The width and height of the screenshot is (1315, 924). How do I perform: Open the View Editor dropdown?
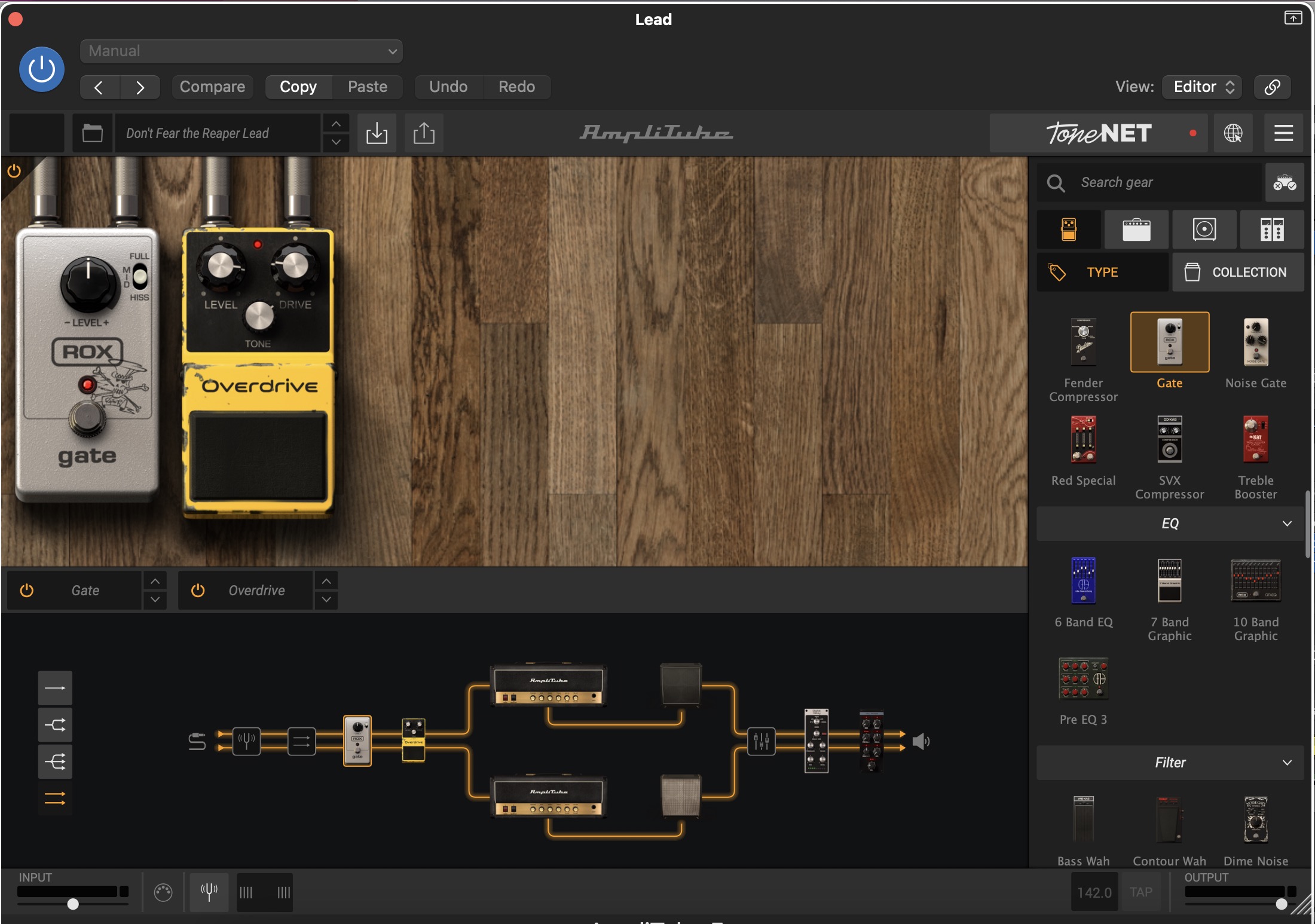tap(1202, 87)
